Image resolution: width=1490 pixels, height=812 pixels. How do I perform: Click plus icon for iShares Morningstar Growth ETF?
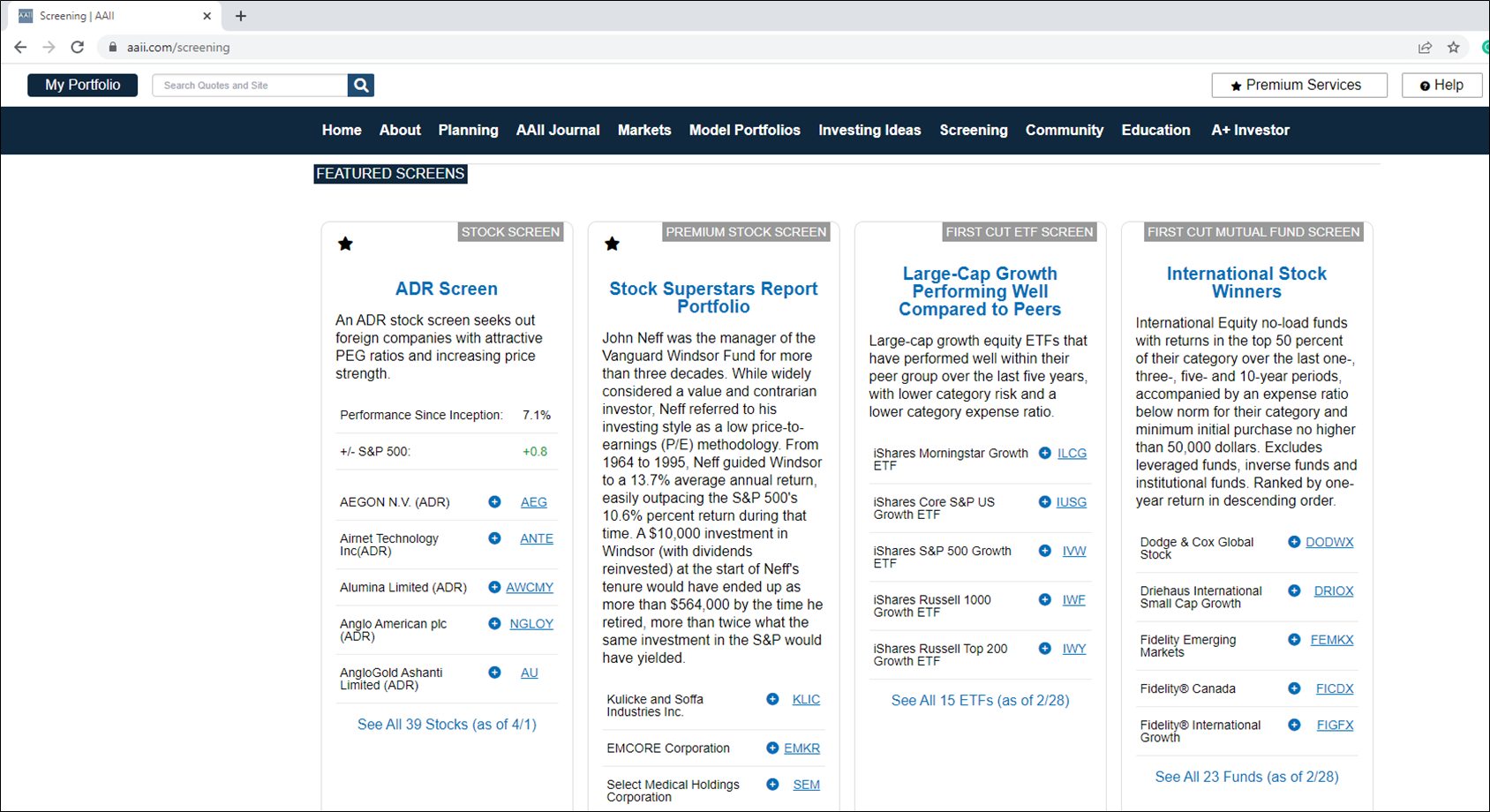point(1044,453)
